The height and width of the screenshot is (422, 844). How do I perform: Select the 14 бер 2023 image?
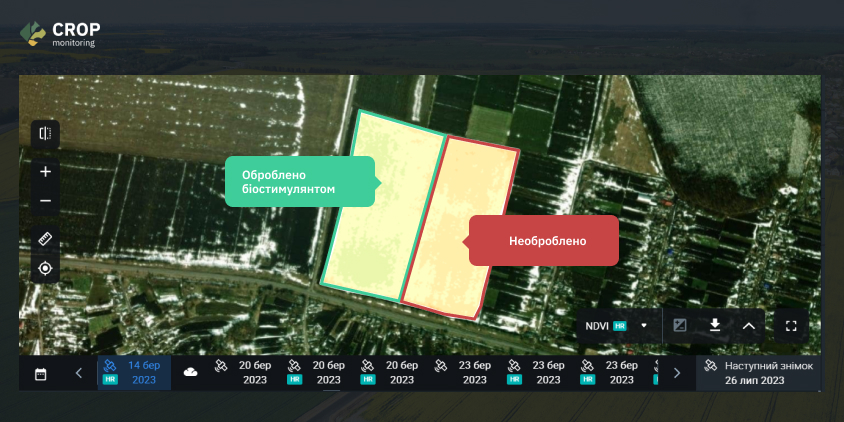pyautogui.click(x=134, y=372)
